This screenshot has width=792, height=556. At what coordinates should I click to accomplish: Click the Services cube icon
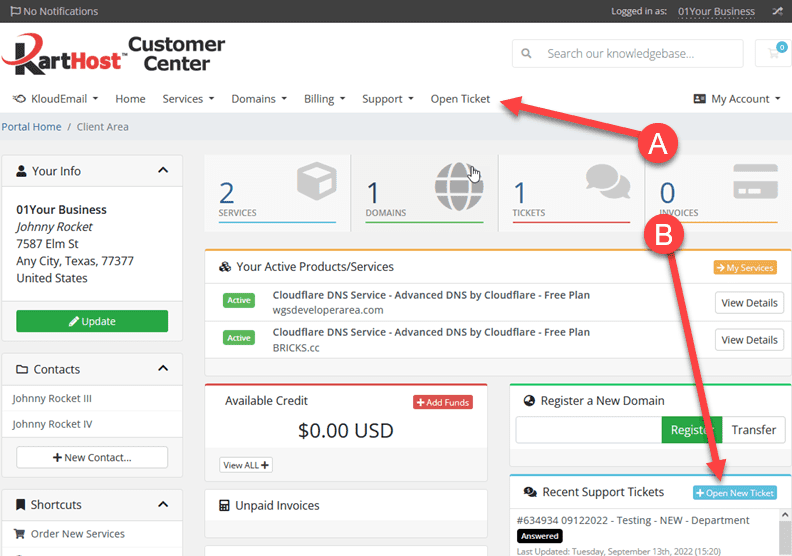[317, 181]
